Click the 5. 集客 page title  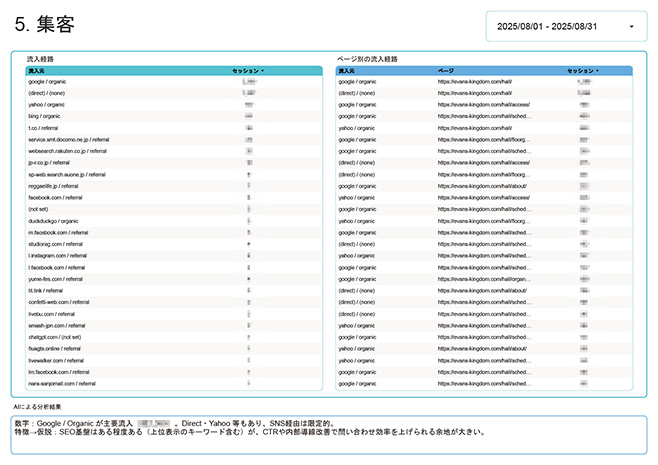coord(45,25)
